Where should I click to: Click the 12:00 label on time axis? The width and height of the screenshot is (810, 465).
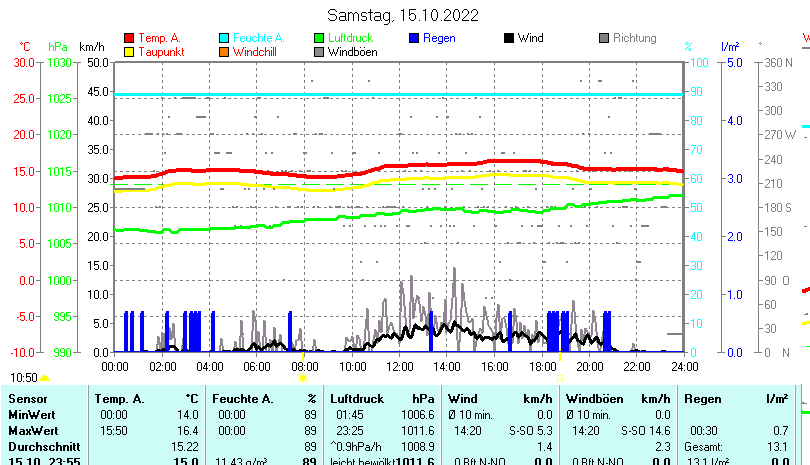pyautogui.click(x=399, y=367)
